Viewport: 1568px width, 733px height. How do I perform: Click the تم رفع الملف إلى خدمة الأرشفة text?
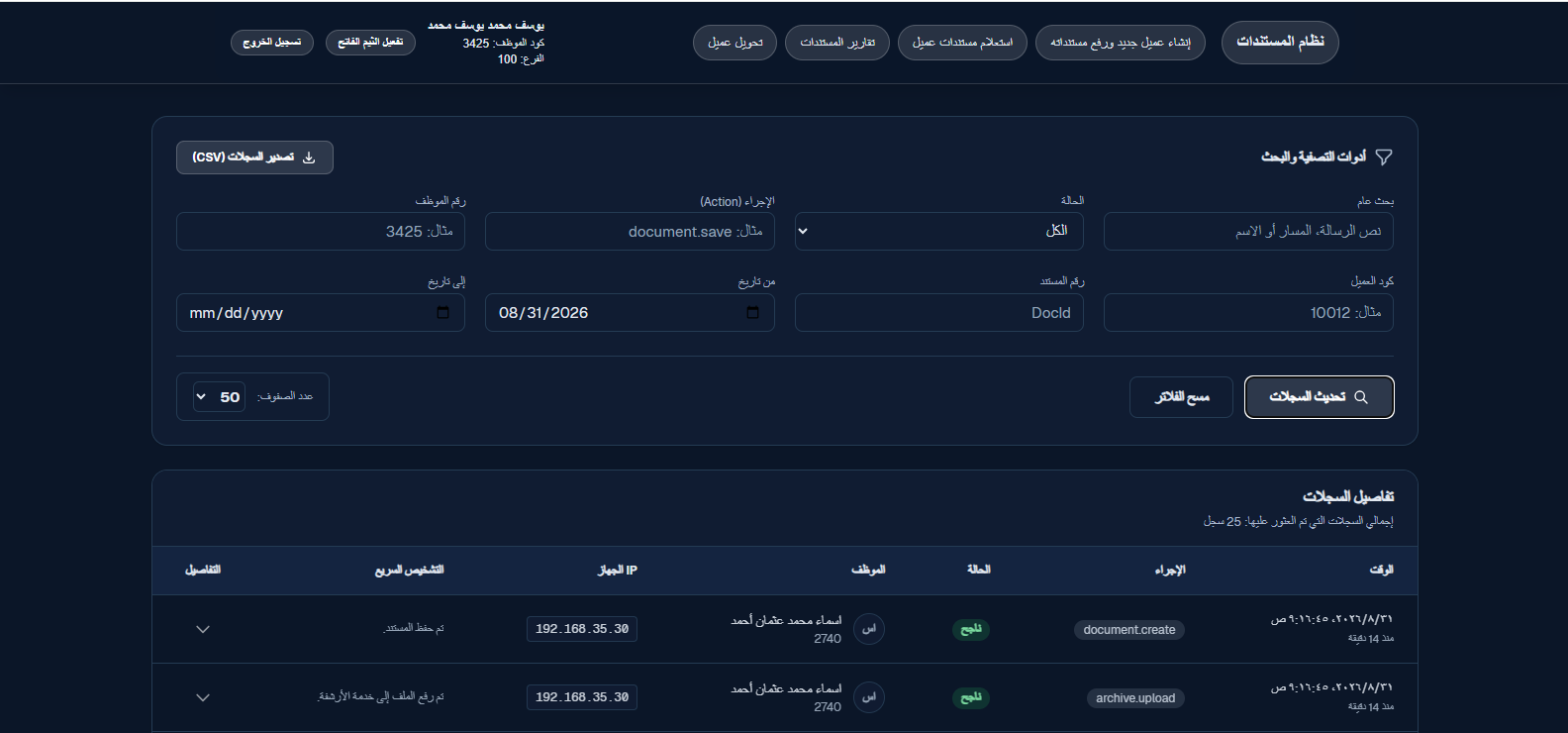pos(381,696)
